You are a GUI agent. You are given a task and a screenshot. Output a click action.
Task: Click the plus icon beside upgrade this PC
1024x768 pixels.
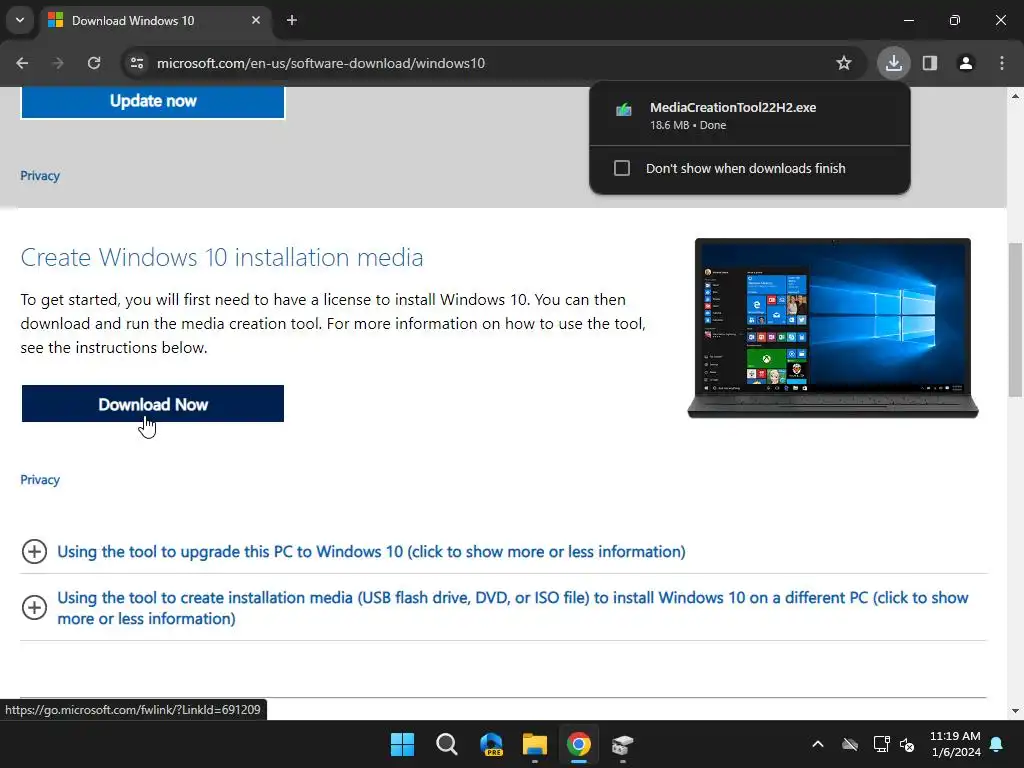pyautogui.click(x=34, y=552)
